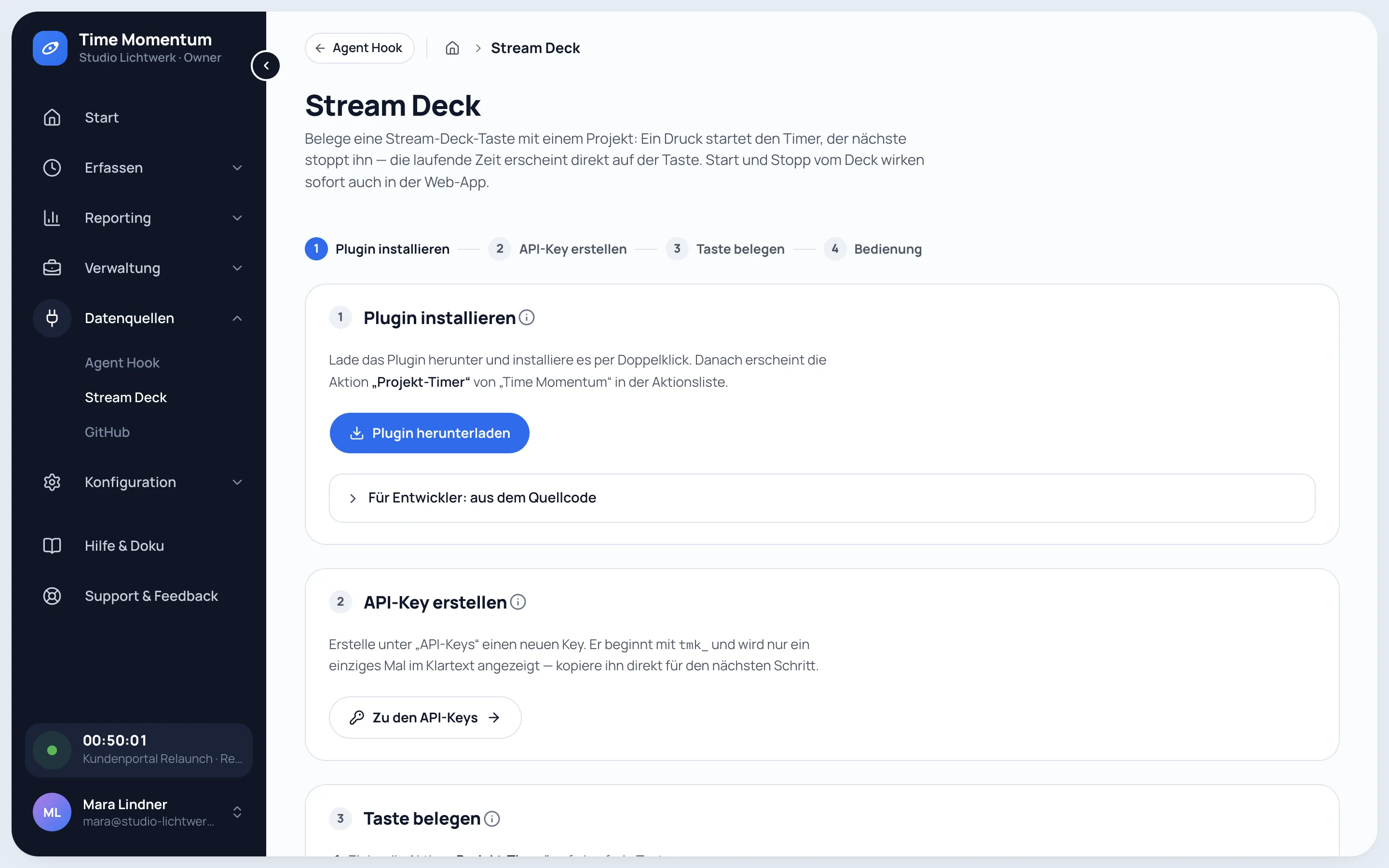
Task: Click the Time Momentum logo icon
Action: (50, 48)
